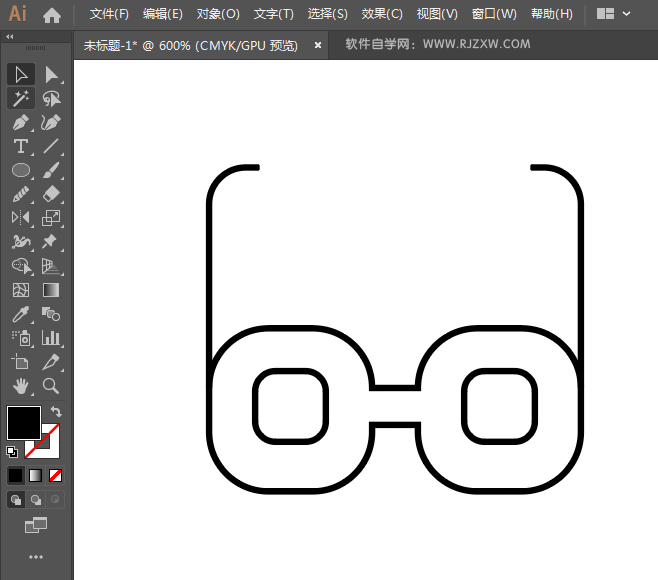Open the workspace layout switcher dropdown
This screenshot has height=580, width=658.
click(615, 14)
